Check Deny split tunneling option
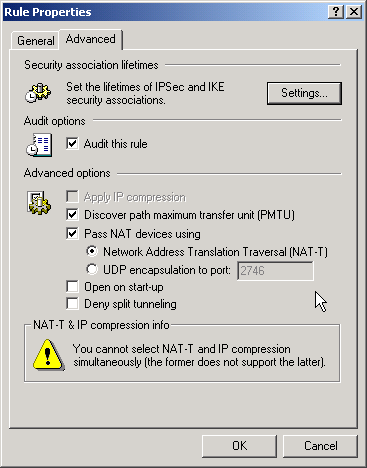The image size is (367, 468). 72,304
